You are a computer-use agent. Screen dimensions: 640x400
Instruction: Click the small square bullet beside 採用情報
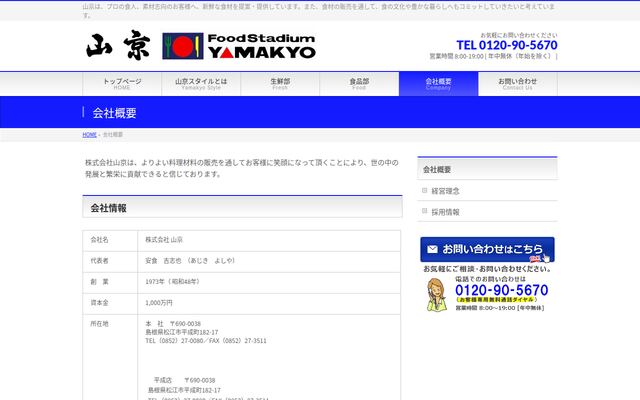point(424,211)
